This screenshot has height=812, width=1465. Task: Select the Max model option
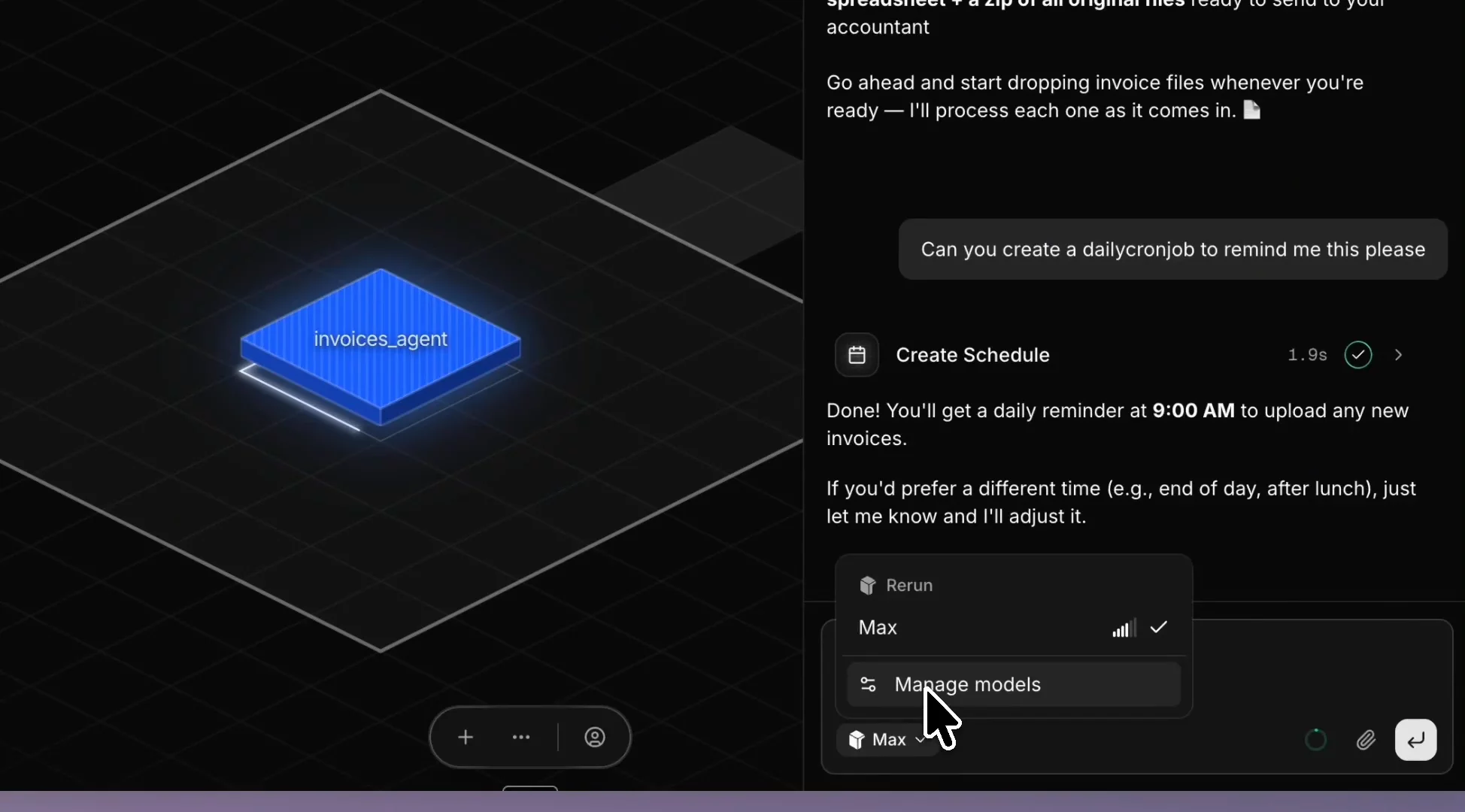(1013, 628)
